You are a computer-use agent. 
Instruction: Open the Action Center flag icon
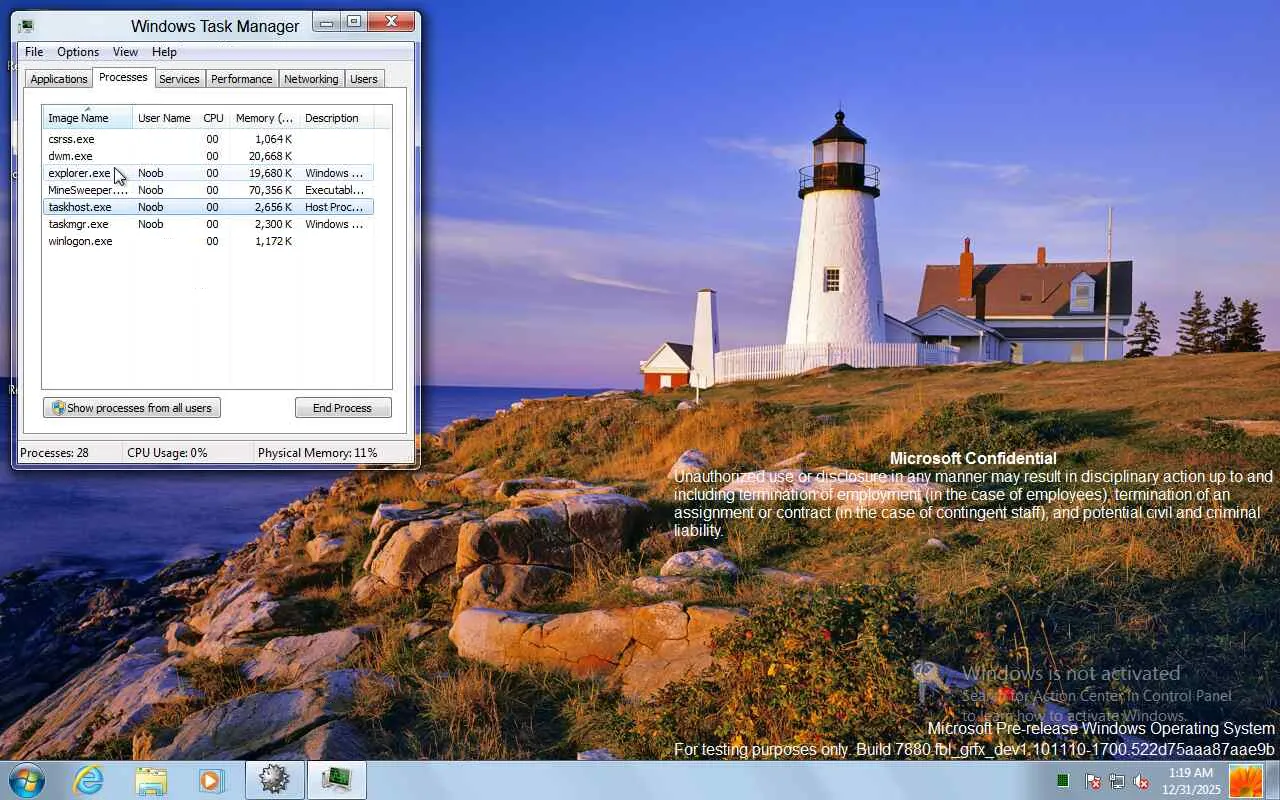click(1093, 781)
